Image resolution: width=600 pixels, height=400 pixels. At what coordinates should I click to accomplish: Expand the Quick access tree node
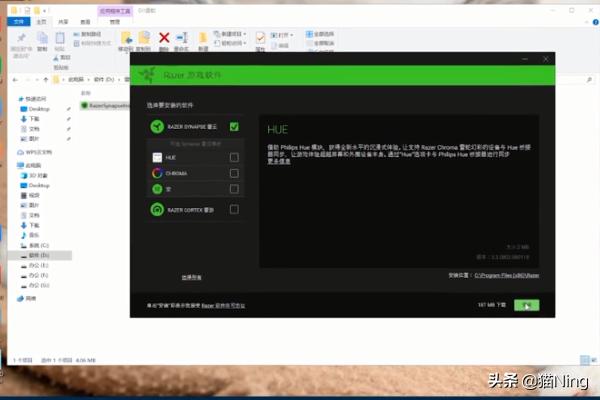(x=18, y=99)
